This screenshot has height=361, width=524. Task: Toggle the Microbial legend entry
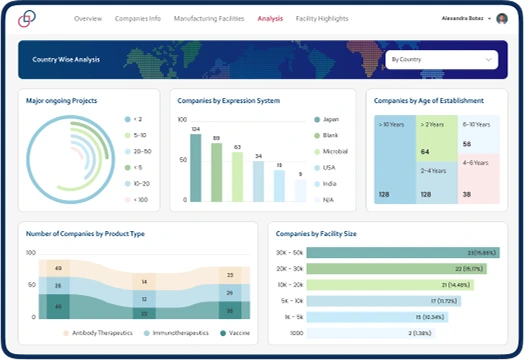331,151
